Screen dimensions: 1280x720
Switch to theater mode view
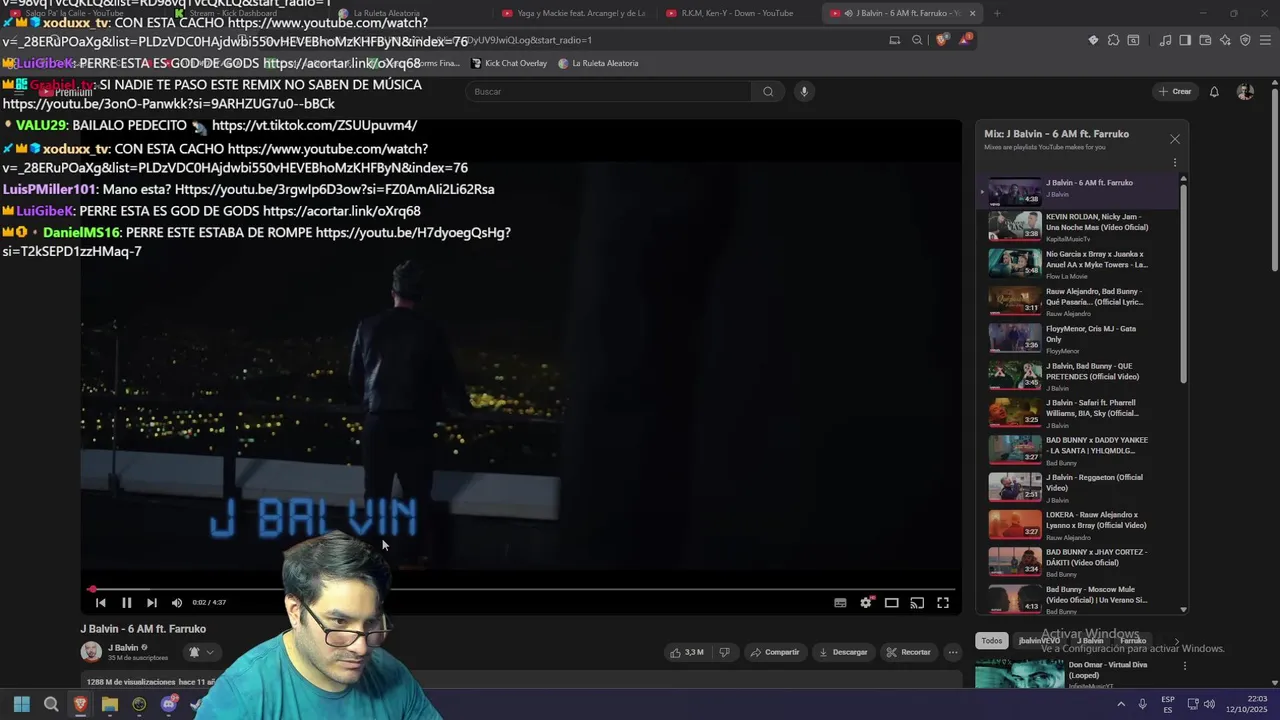pos(891,603)
